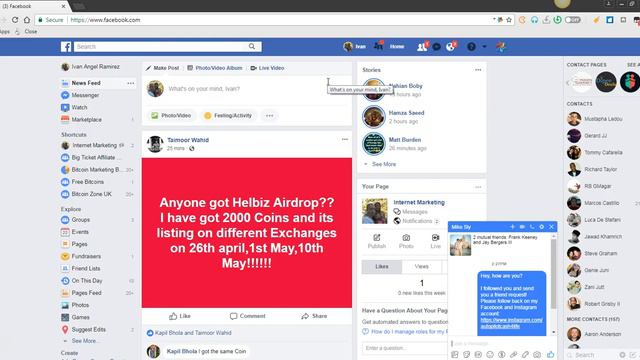The image size is (640, 360).
Task: Select the Views tab on Your Page
Action: (x=422, y=267)
